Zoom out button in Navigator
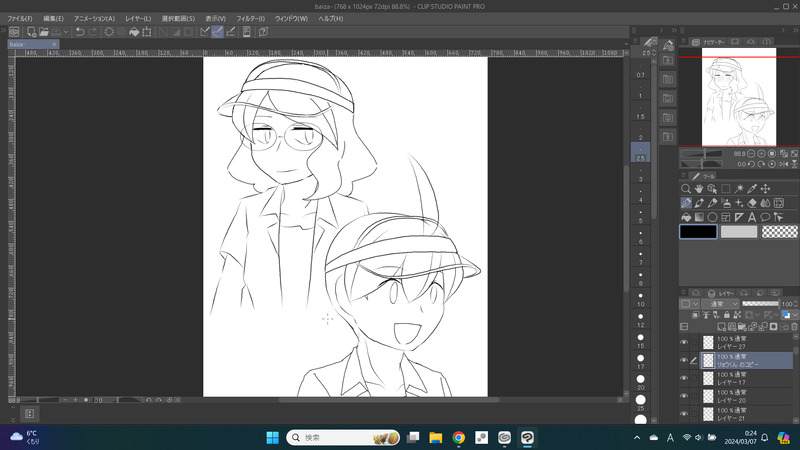Screen dimensions: 800x450 [x=751, y=154]
